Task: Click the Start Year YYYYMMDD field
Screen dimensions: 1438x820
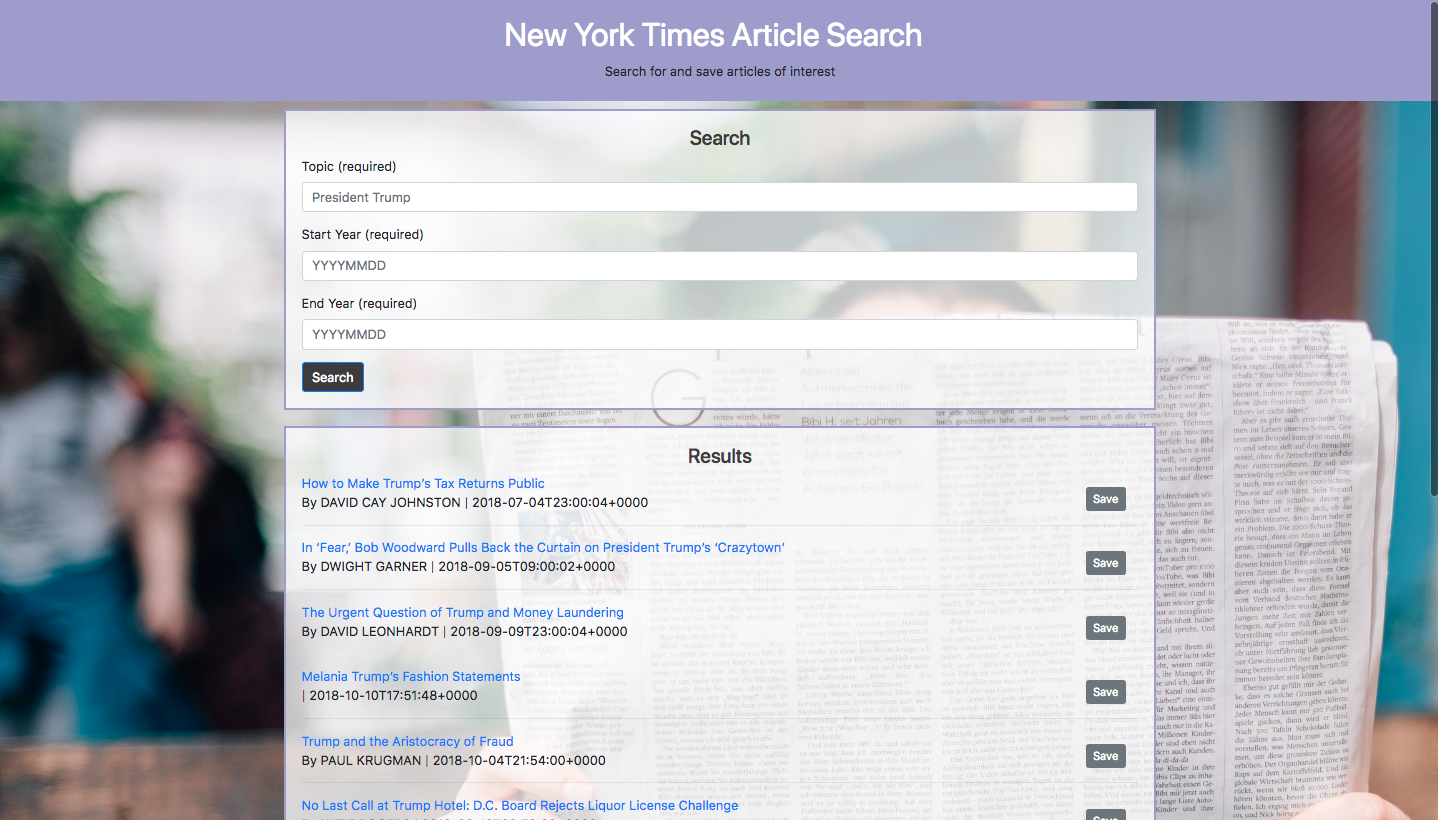Action: pyautogui.click(x=719, y=266)
